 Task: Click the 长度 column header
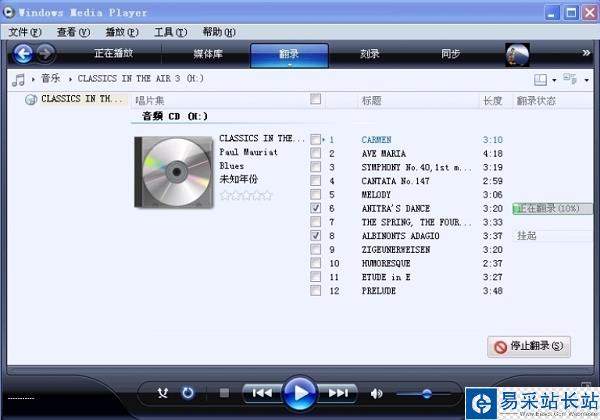point(492,101)
